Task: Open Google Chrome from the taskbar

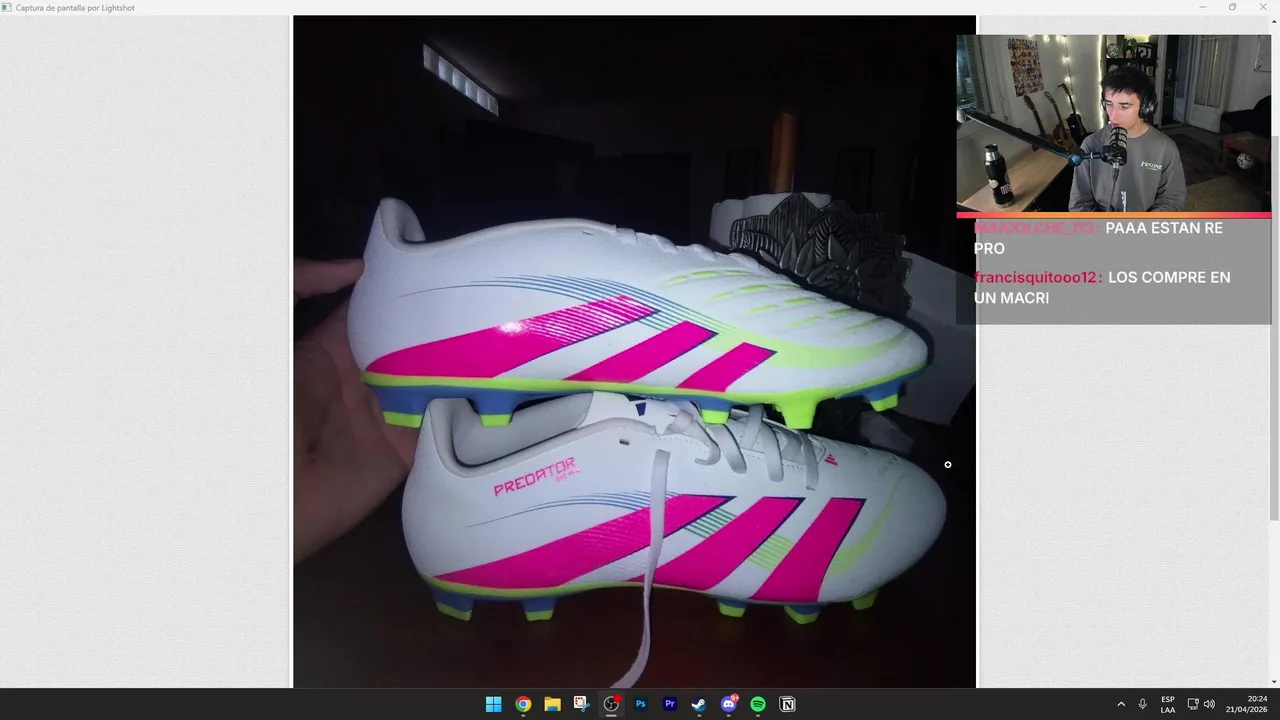Action: coord(523,704)
